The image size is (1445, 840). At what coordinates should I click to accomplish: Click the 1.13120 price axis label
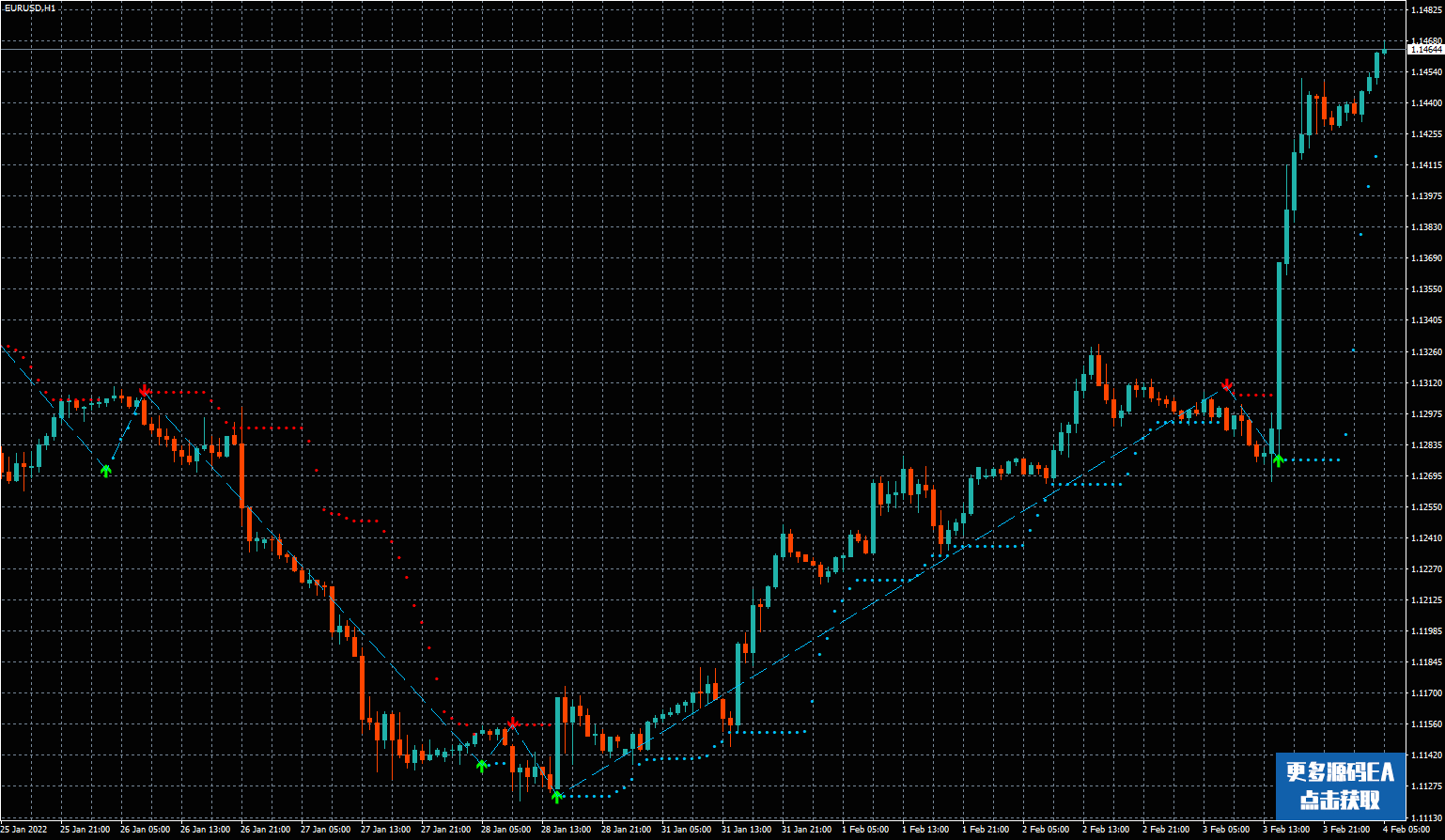tap(1425, 383)
